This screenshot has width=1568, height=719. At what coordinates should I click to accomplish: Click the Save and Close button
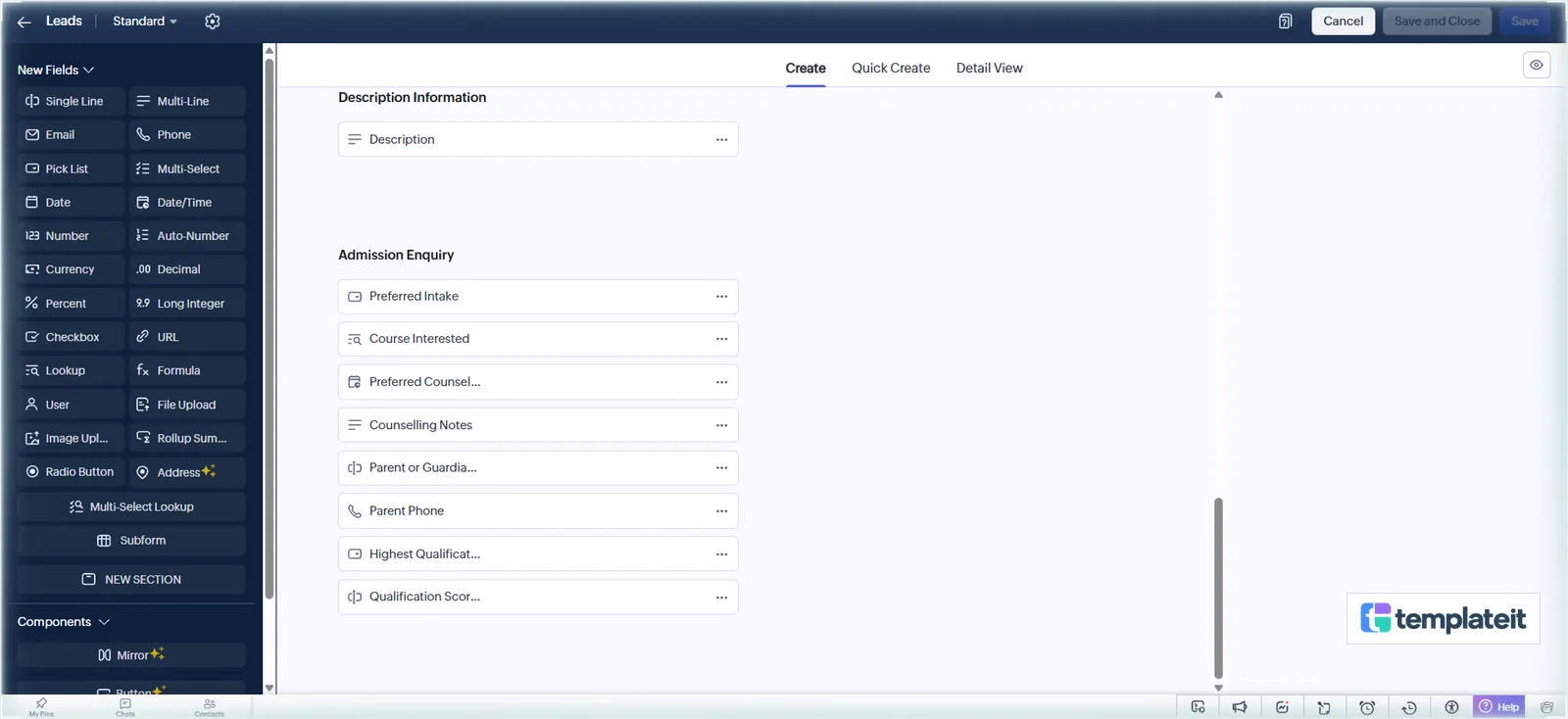1437,22
